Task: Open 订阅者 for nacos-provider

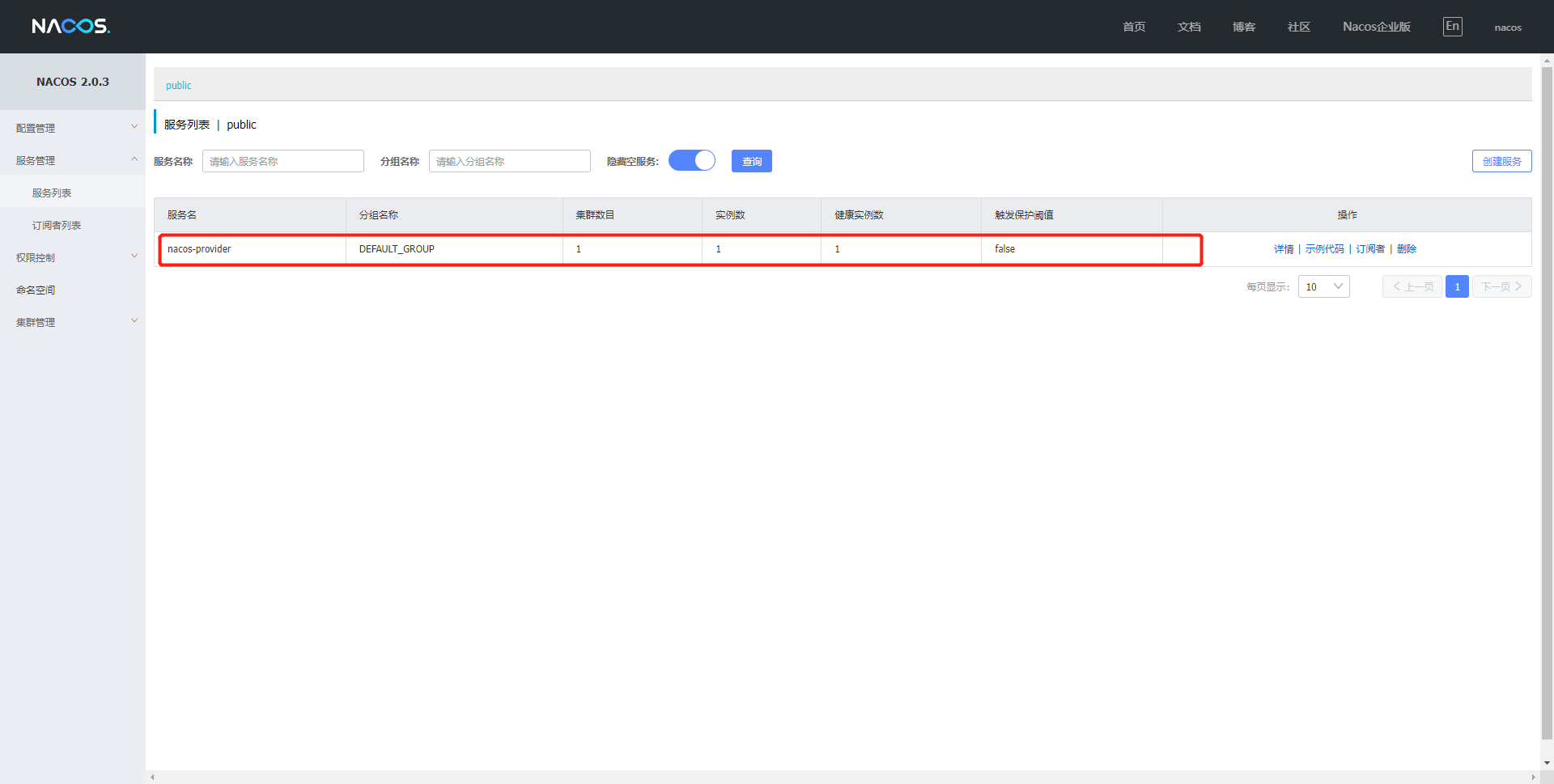Action: 1370,249
